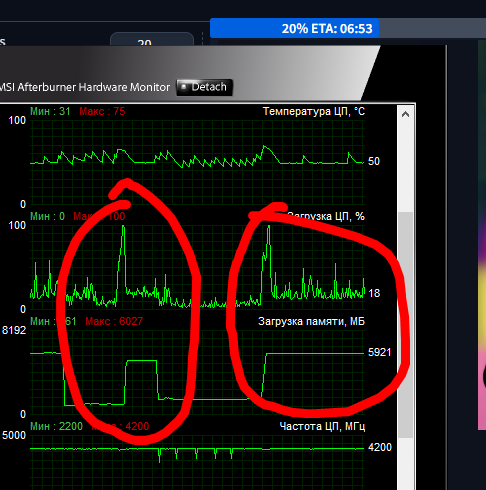Click the Температура ЦП graph label

[314, 111]
